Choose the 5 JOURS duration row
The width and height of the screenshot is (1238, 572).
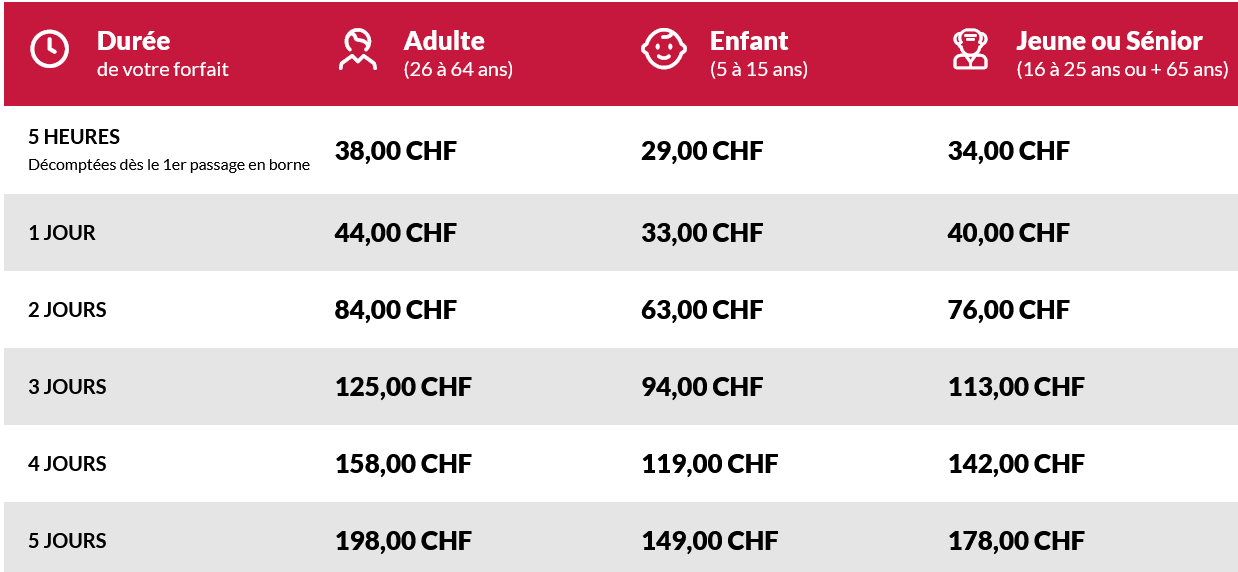(67, 541)
